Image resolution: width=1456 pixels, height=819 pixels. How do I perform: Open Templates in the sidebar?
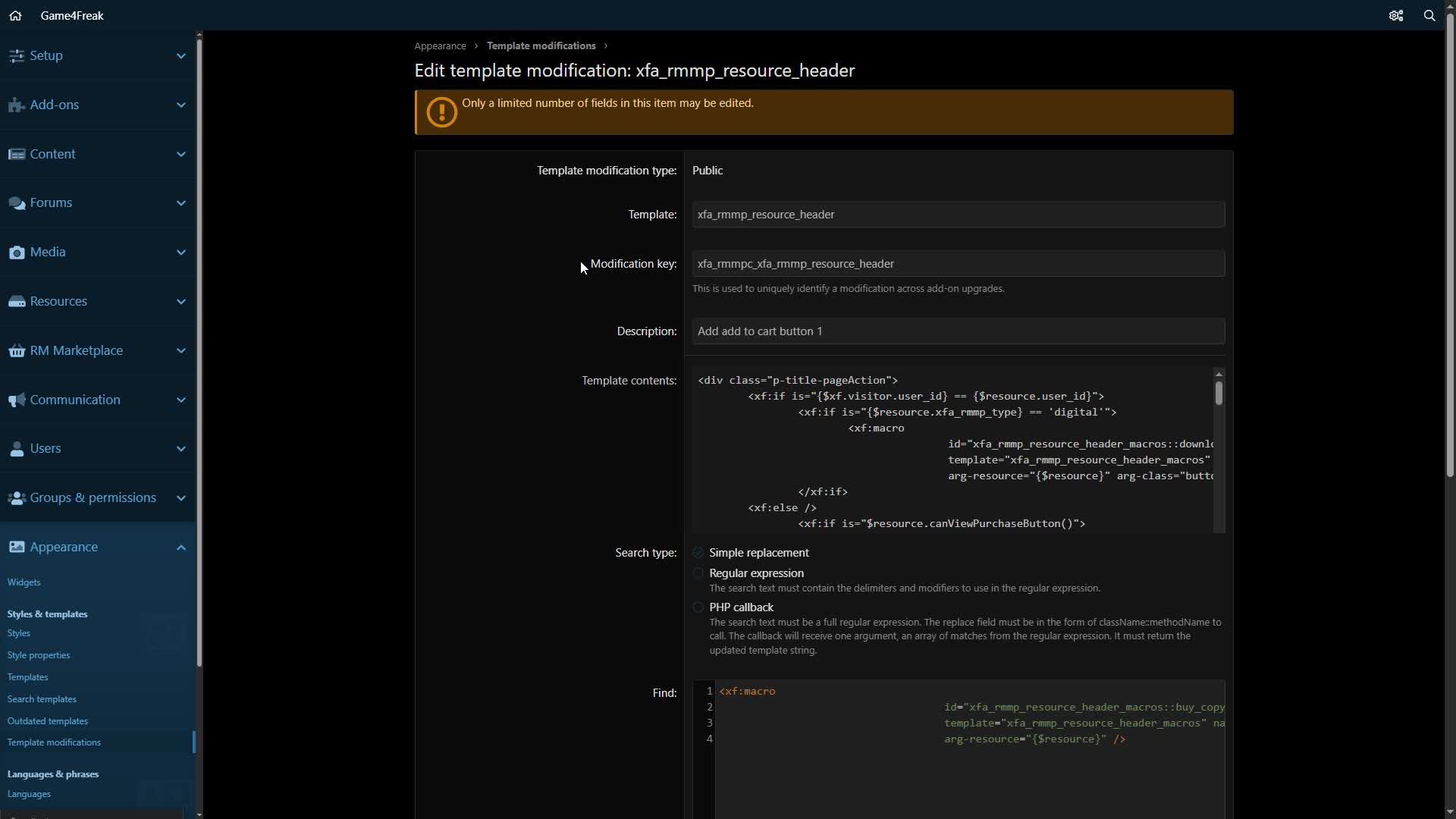pyautogui.click(x=28, y=677)
